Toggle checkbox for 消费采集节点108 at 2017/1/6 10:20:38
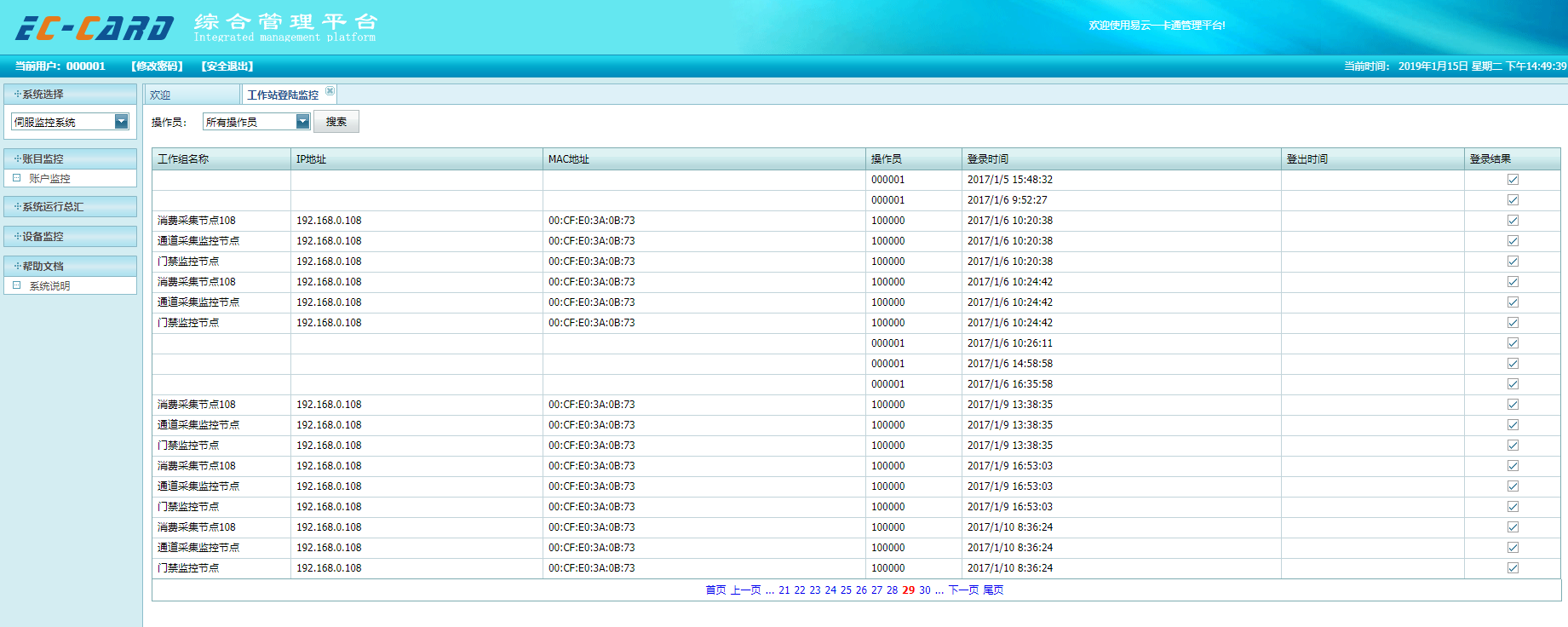The height and width of the screenshot is (627, 1568). pos(1513,221)
